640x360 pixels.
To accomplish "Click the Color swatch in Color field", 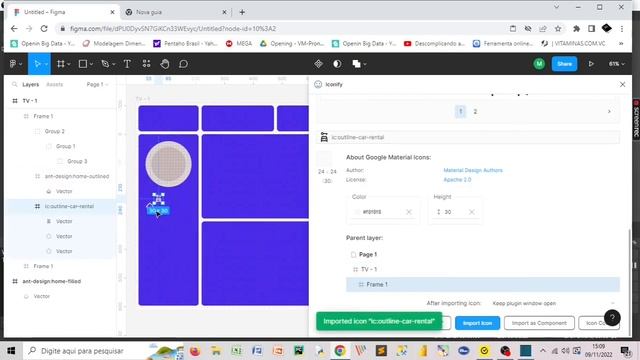I will pos(357,212).
